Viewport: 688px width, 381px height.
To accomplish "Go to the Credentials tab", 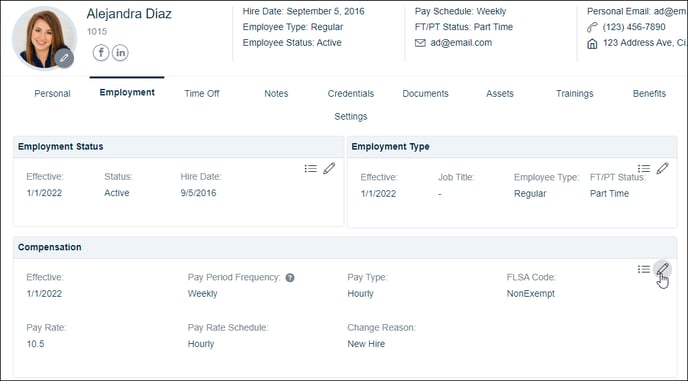I will click(351, 93).
